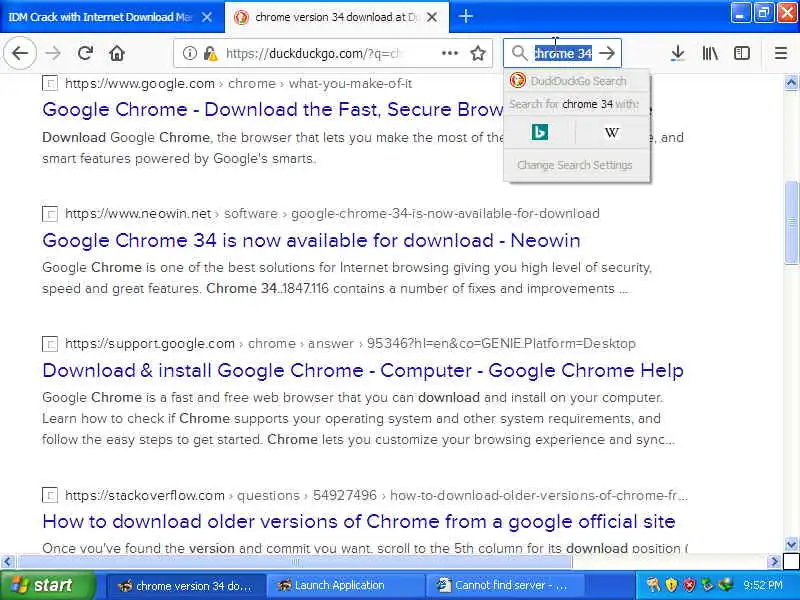Open Change Search Settings
800x600 pixels.
tap(575, 165)
